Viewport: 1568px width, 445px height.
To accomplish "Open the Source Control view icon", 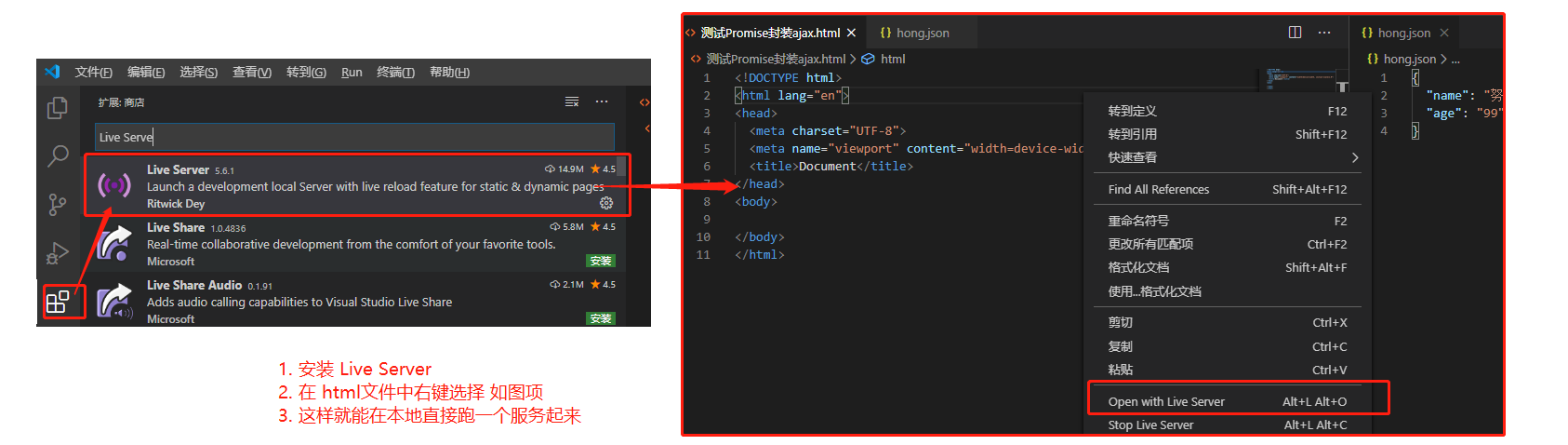I will [x=58, y=205].
